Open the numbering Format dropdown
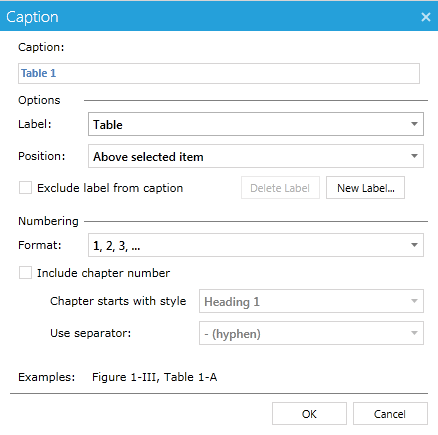Viewport: 438px width, 435px height. pos(256,245)
